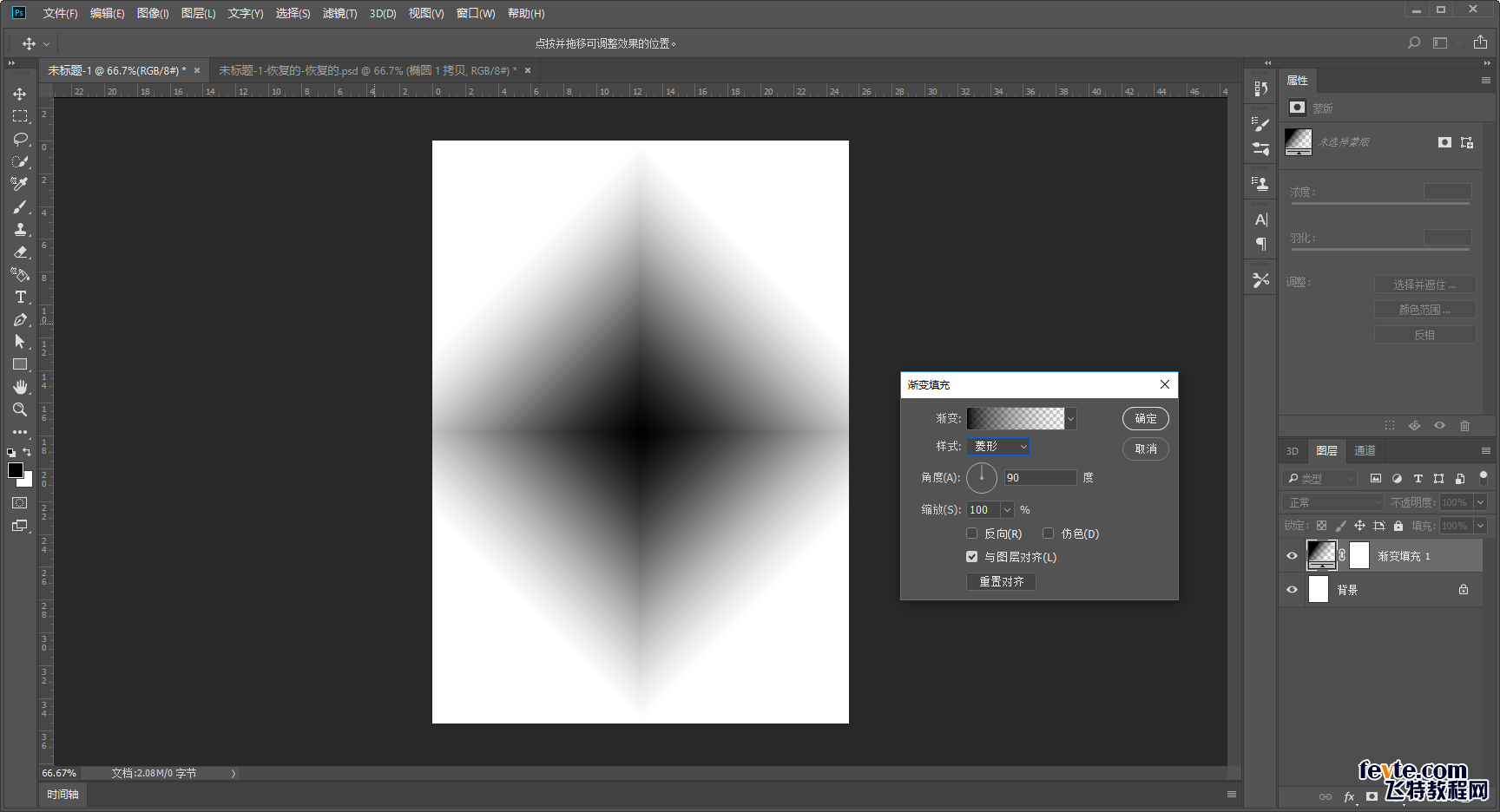Change screen mode icon in toolbar

[20, 526]
